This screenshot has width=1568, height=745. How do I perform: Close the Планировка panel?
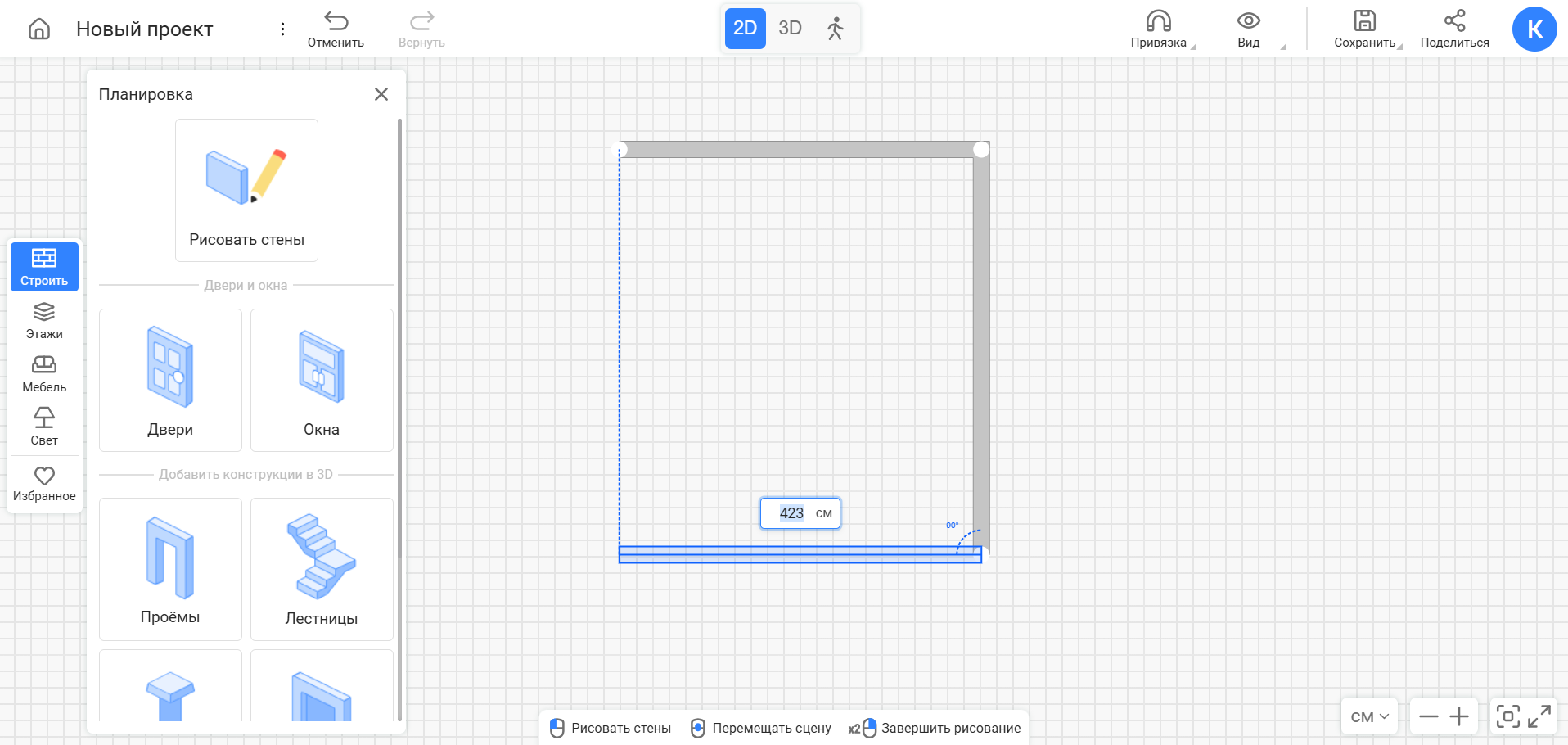click(381, 94)
